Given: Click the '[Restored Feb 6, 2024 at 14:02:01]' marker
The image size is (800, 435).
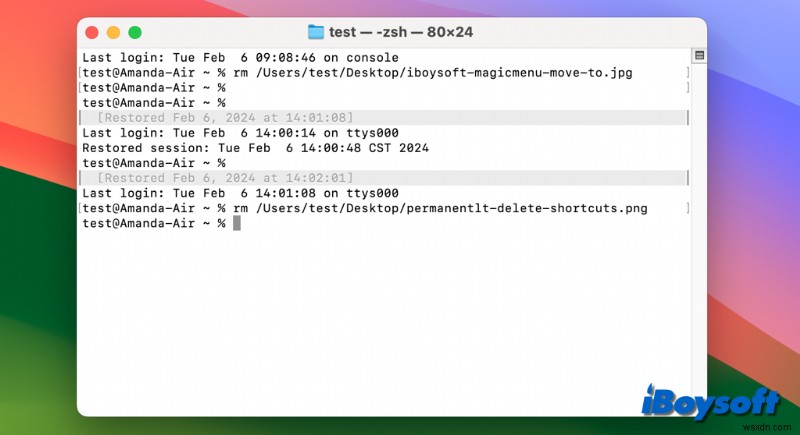Looking at the screenshot, I should 225,178.
